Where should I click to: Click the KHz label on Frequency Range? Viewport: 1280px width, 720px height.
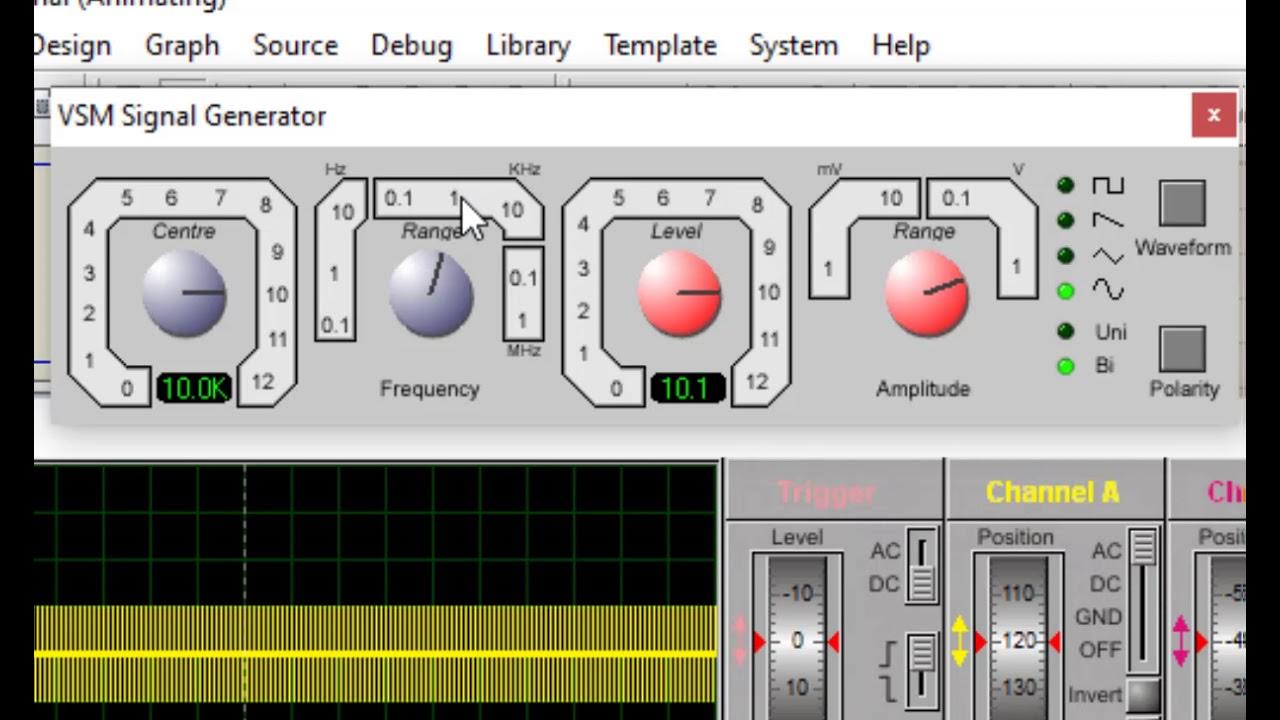click(524, 169)
